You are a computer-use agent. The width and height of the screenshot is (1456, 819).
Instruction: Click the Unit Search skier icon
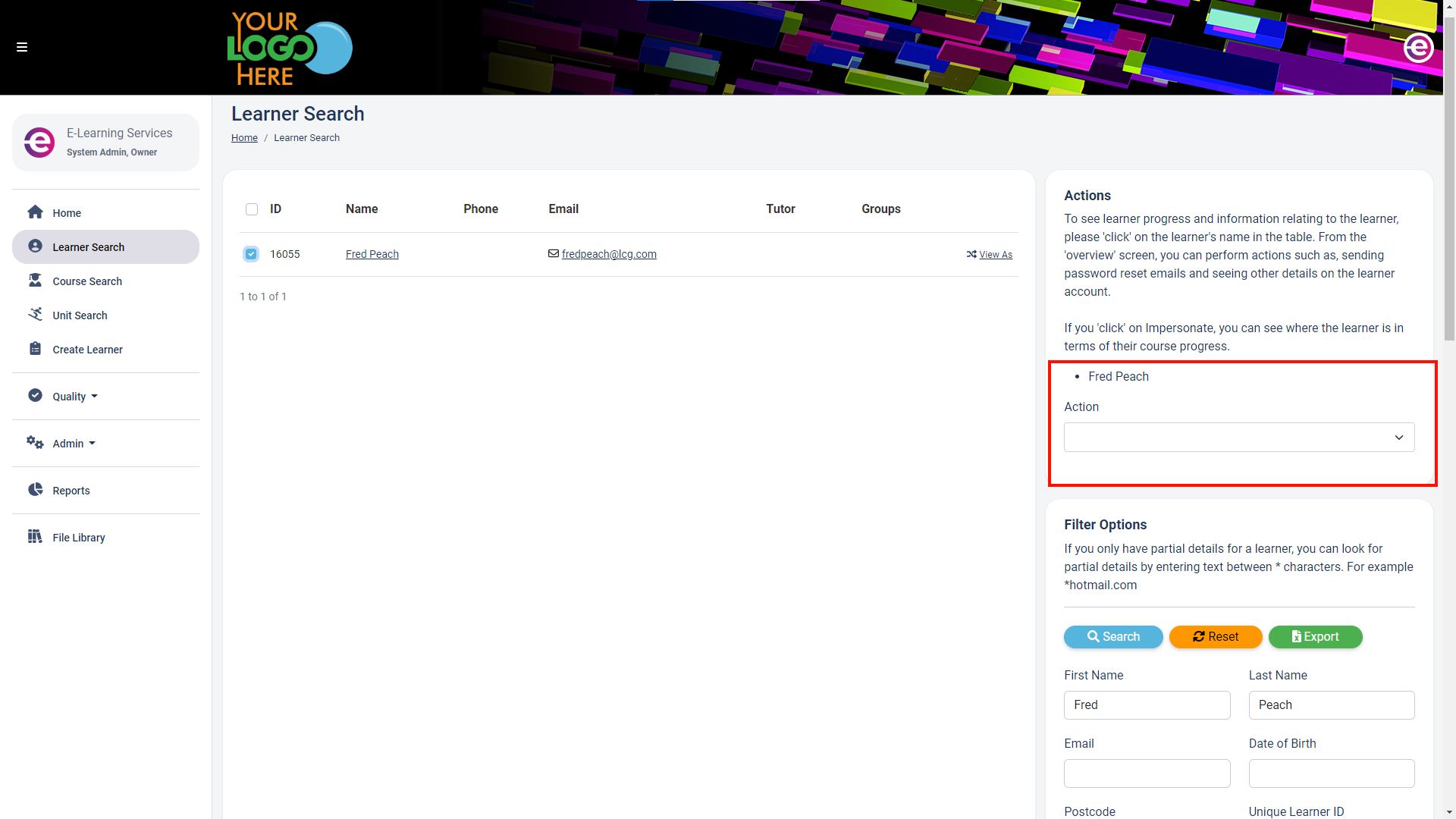click(x=35, y=314)
